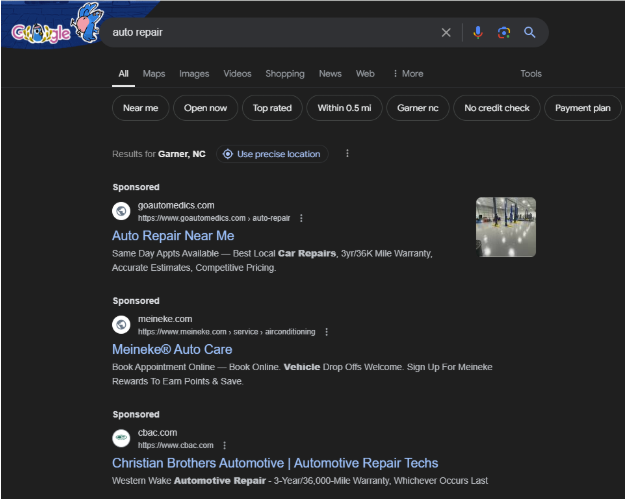The image size is (625, 499).
Task: Start voice search with microphone icon
Action: coord(478,32)
